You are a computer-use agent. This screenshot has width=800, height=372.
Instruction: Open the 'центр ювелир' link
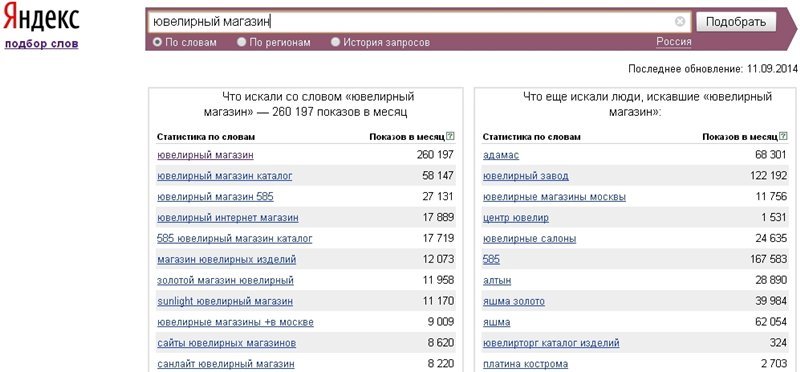point(516,217)
